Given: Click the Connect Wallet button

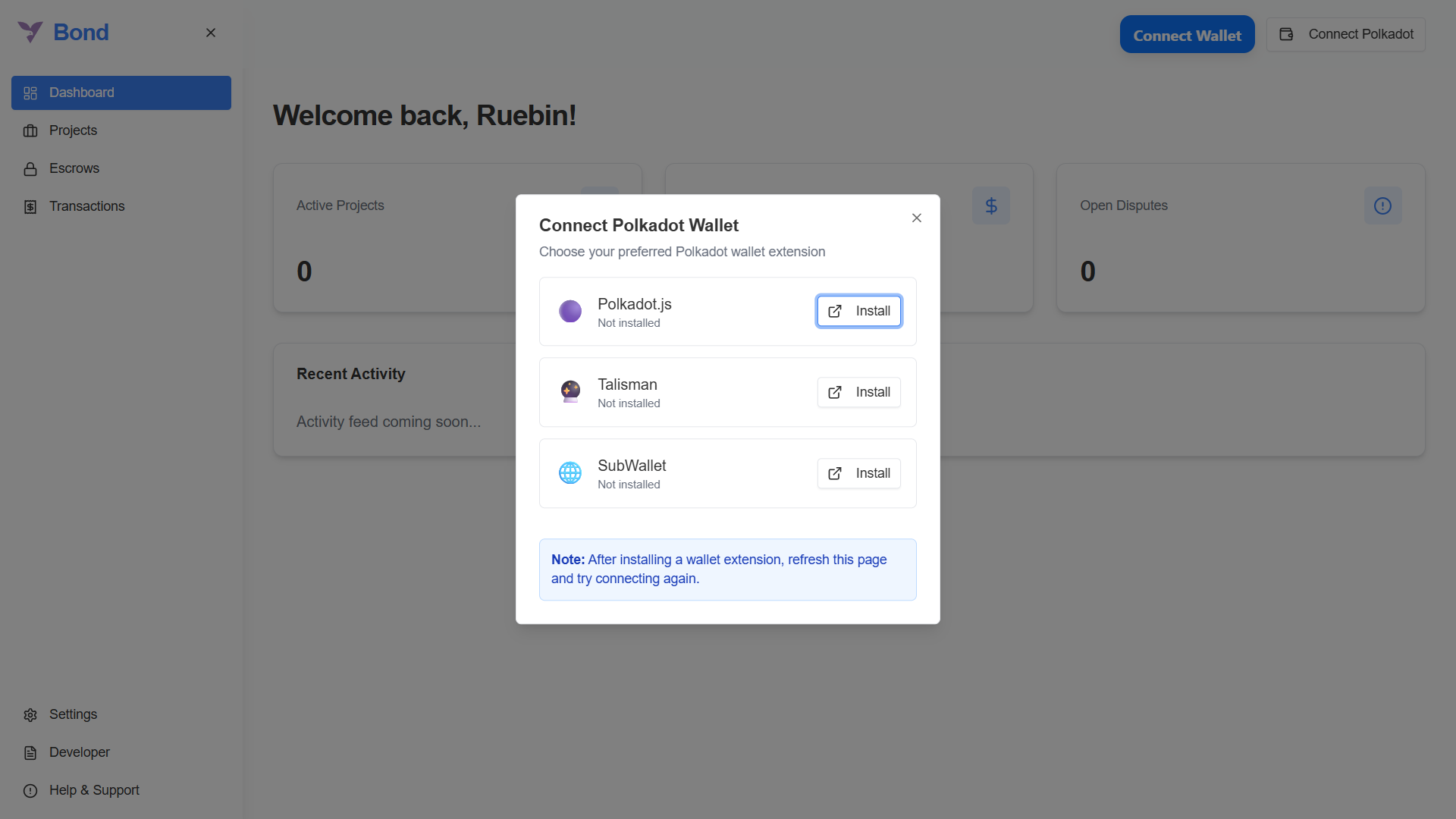Looking at the screenshot, I should (1187, 35).
